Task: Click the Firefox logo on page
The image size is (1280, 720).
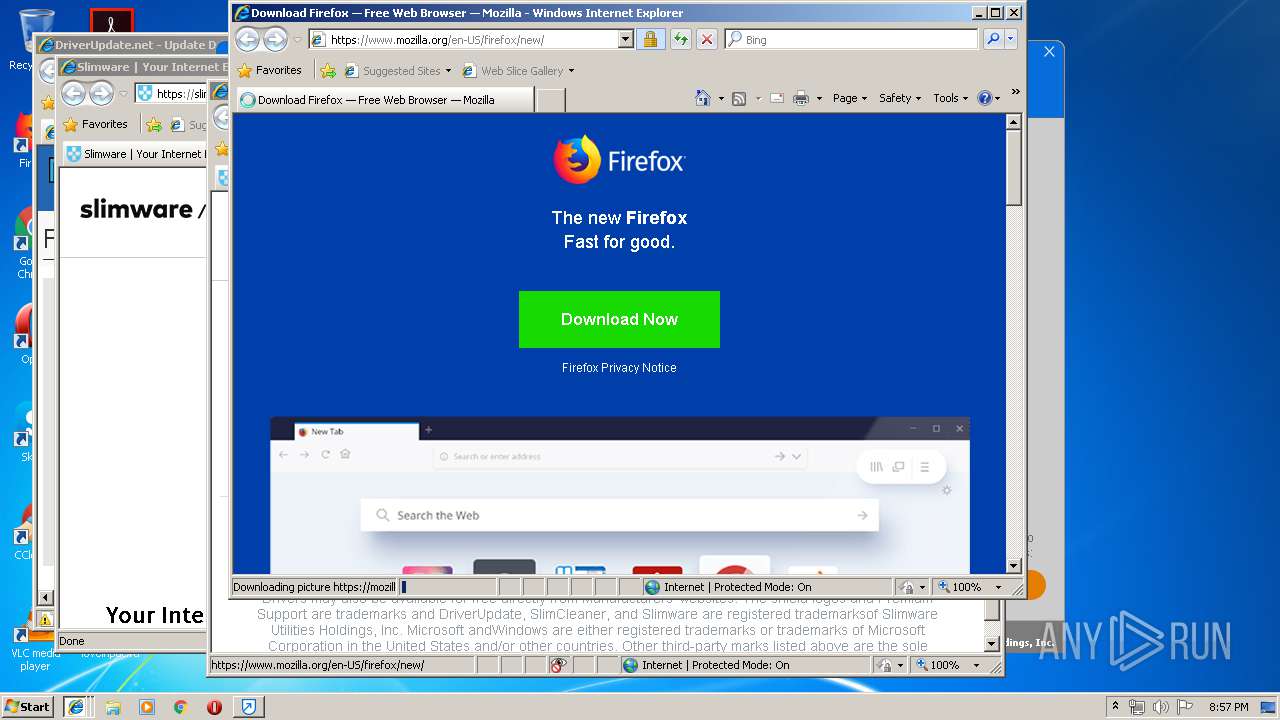Action: click(619, 160)
